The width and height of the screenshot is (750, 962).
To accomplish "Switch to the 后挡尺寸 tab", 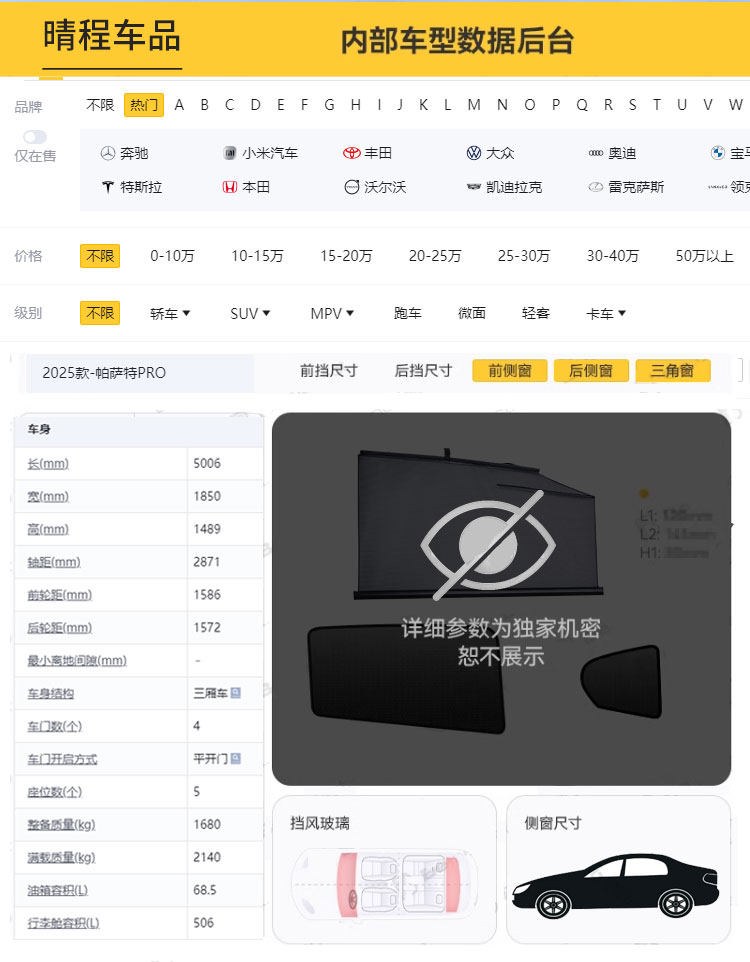I will pyautogui.click(x=423, y=371).
